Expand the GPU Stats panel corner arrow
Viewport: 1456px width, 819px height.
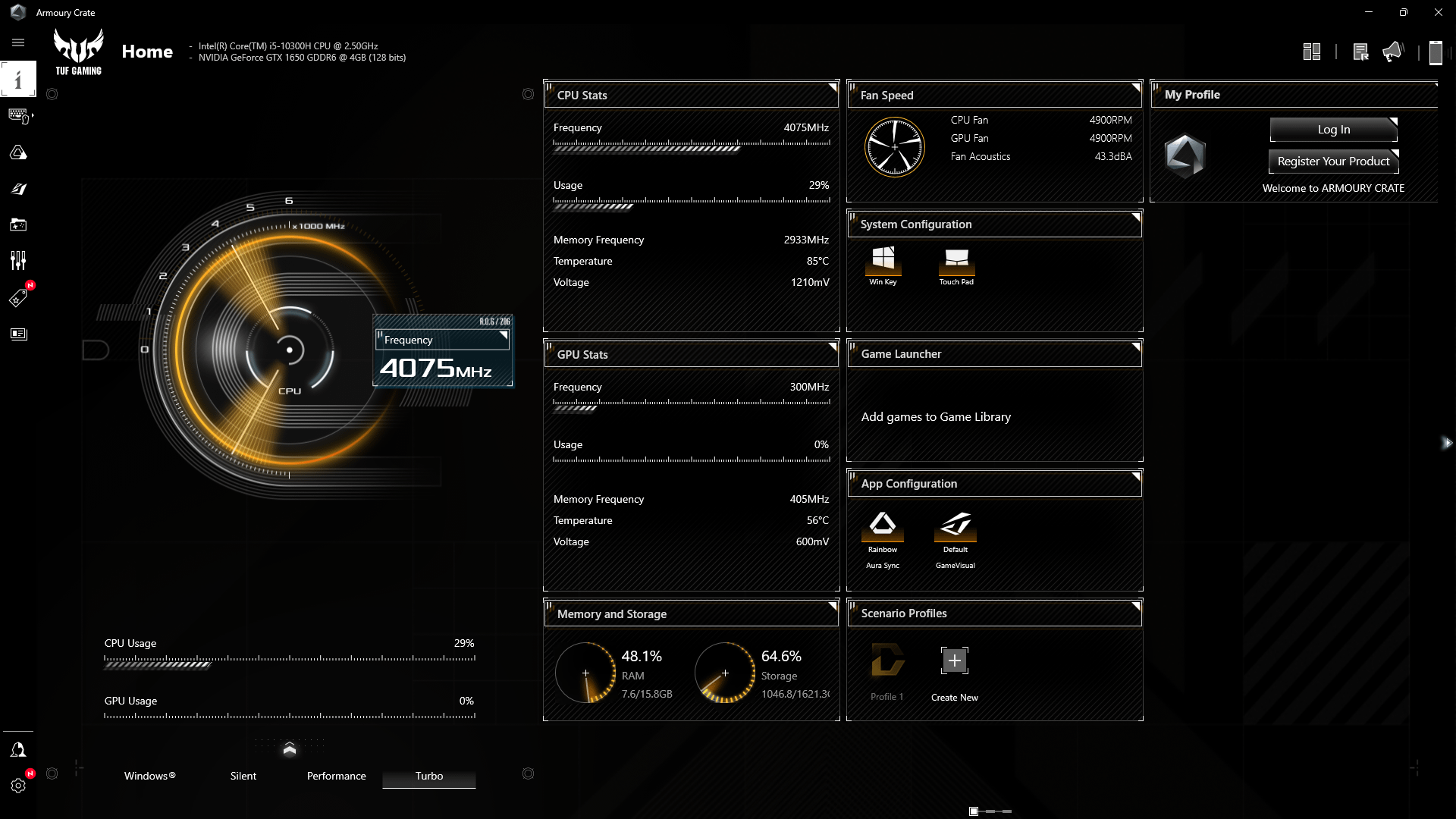[832, 347]
